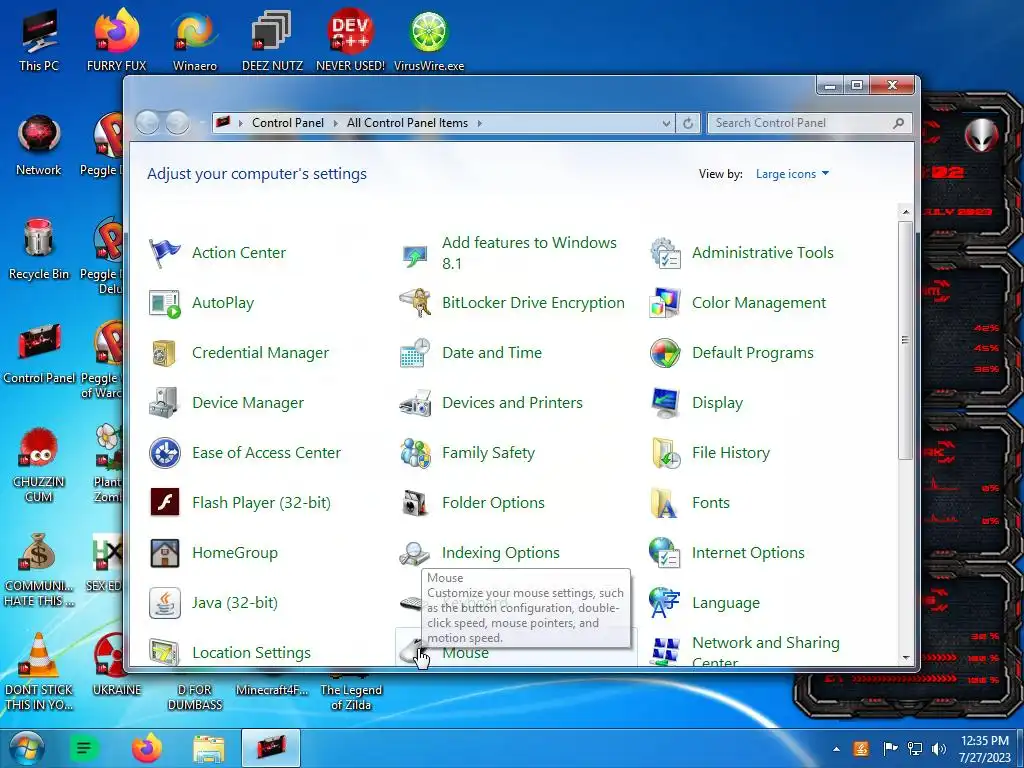
Task: Select VirusWire.exe desktop icon
Action: 429,39
